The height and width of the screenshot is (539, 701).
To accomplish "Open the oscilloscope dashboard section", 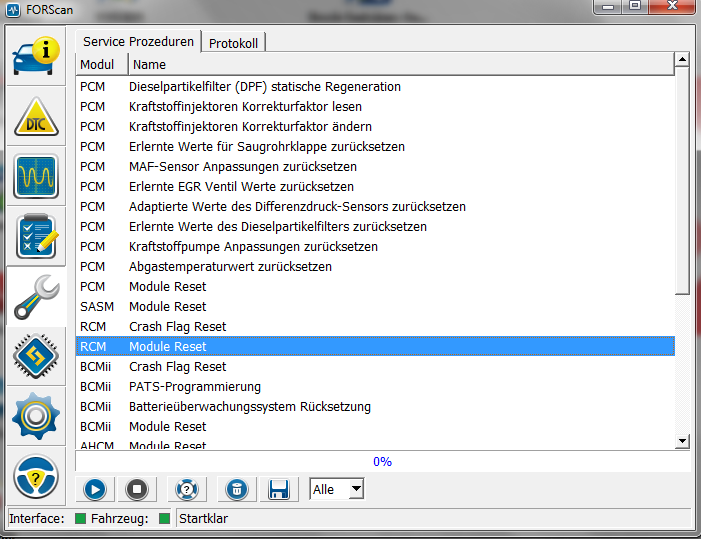I will click(35, 177).
